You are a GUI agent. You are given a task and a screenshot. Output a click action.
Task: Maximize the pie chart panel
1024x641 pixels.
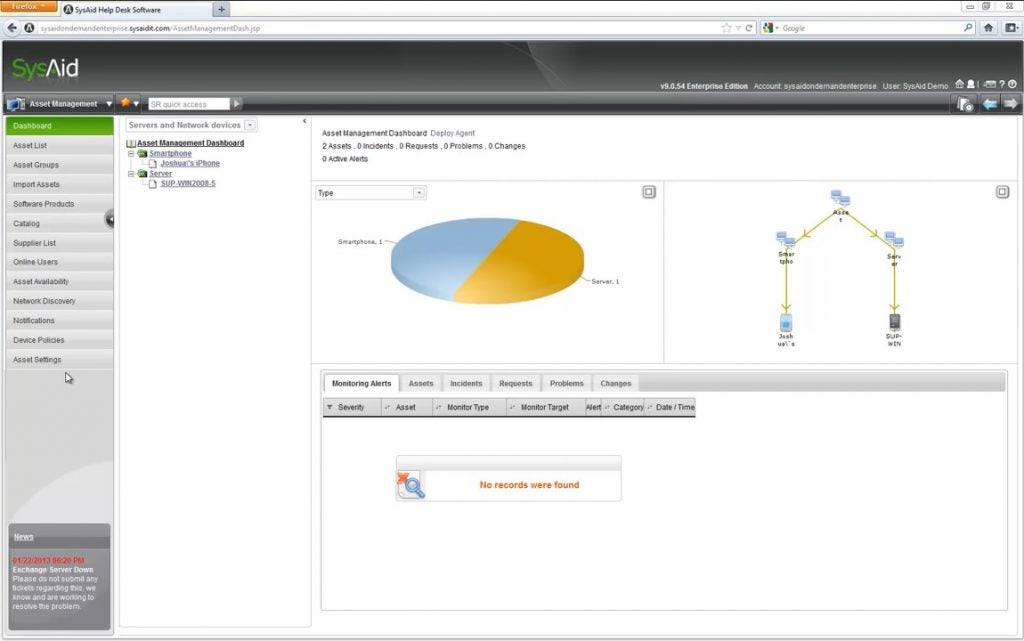649,191
